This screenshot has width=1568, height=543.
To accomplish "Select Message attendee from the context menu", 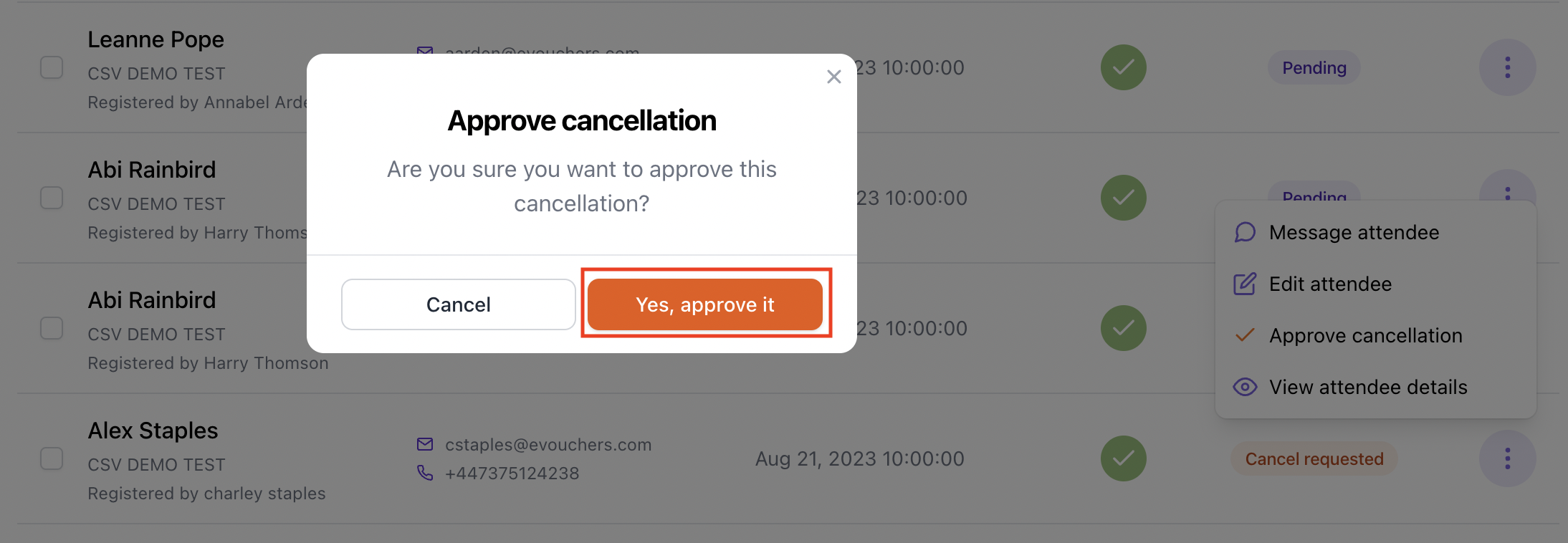I will click(1354, 232).
